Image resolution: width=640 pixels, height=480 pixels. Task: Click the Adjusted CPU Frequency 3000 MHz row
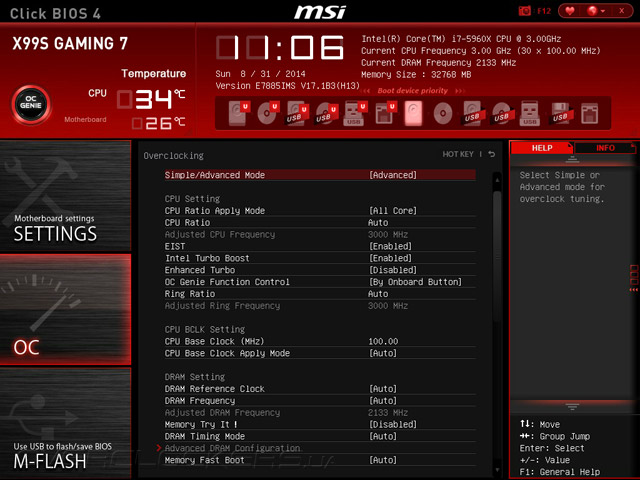click(320, 234)
